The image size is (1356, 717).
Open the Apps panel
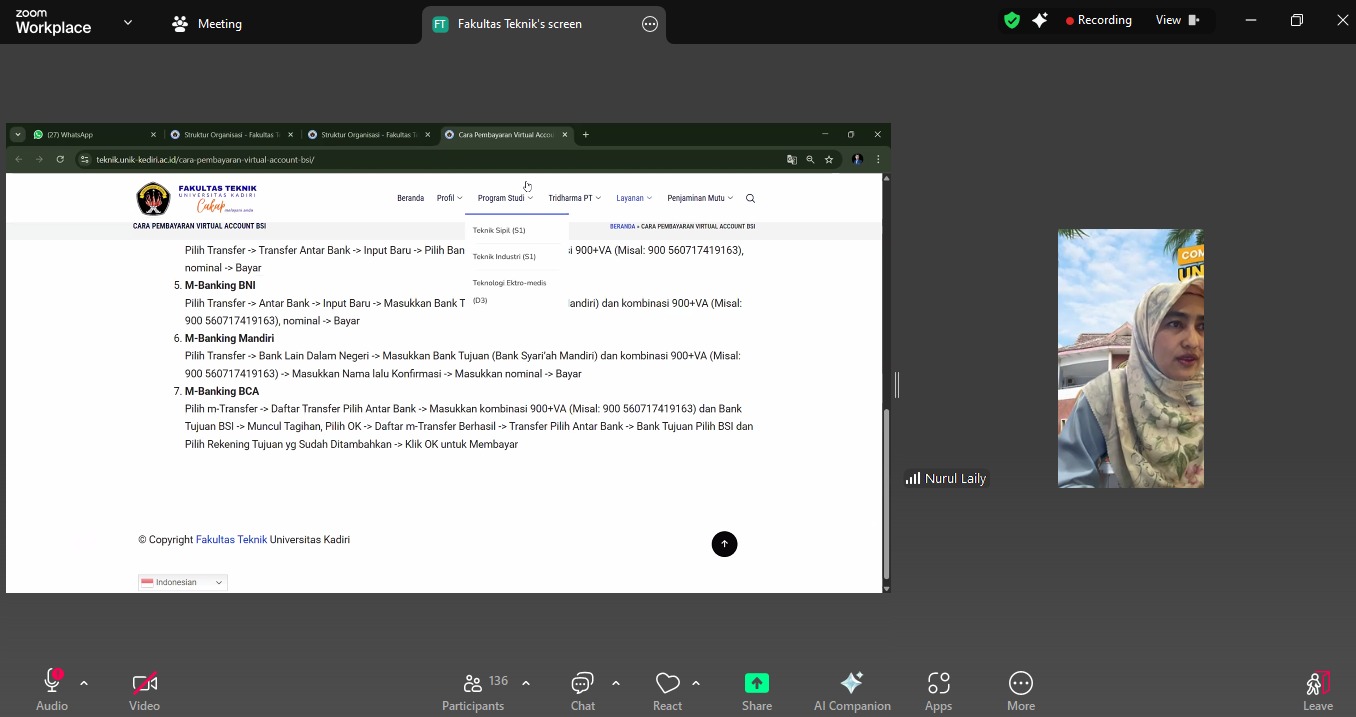(938, 691)
